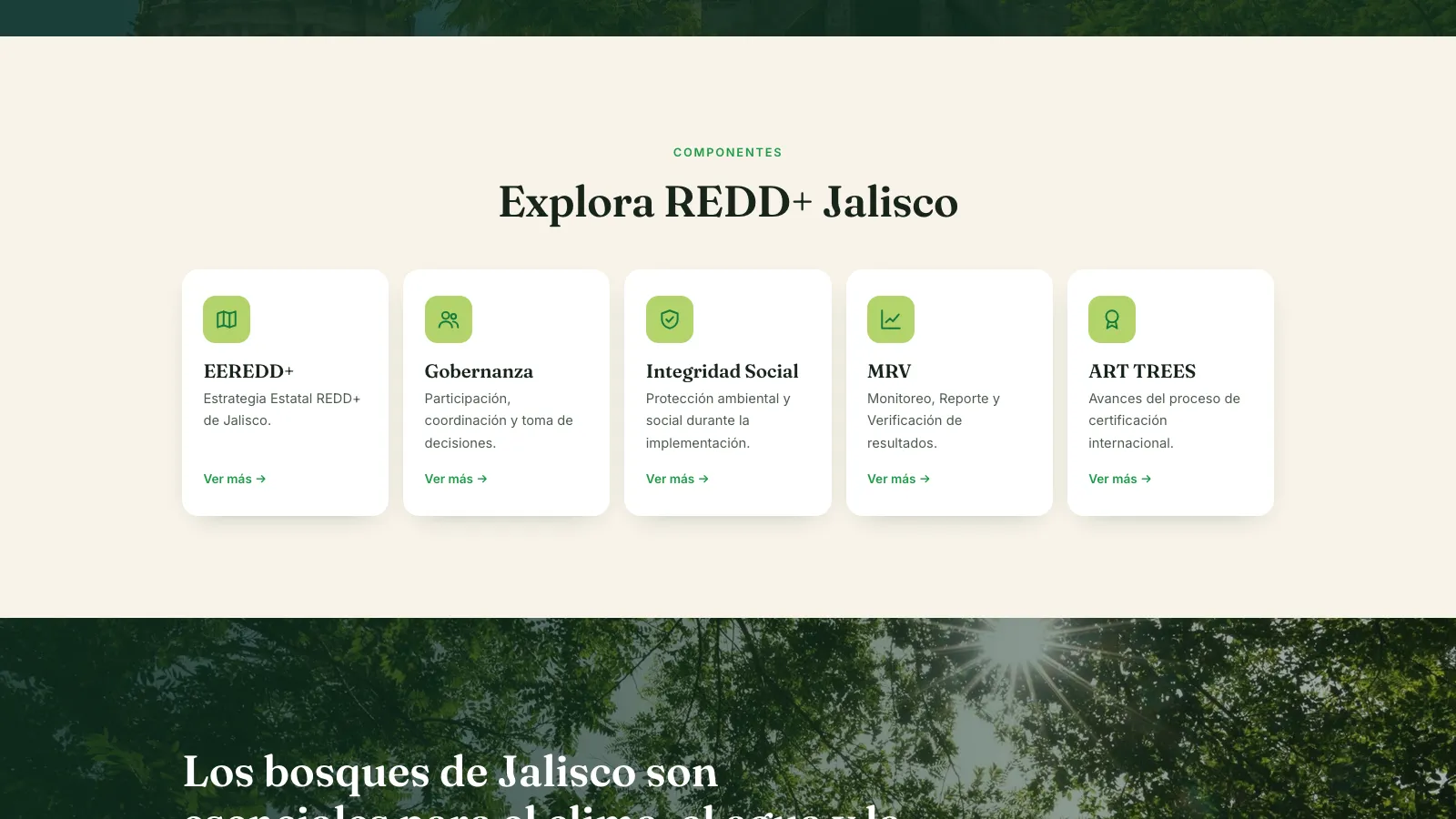Click description 'Participación, coordinación y toma de decisiones.'
Image resolution: width=1456 pixels, height=819 pixels.
(x=499, y=420)
